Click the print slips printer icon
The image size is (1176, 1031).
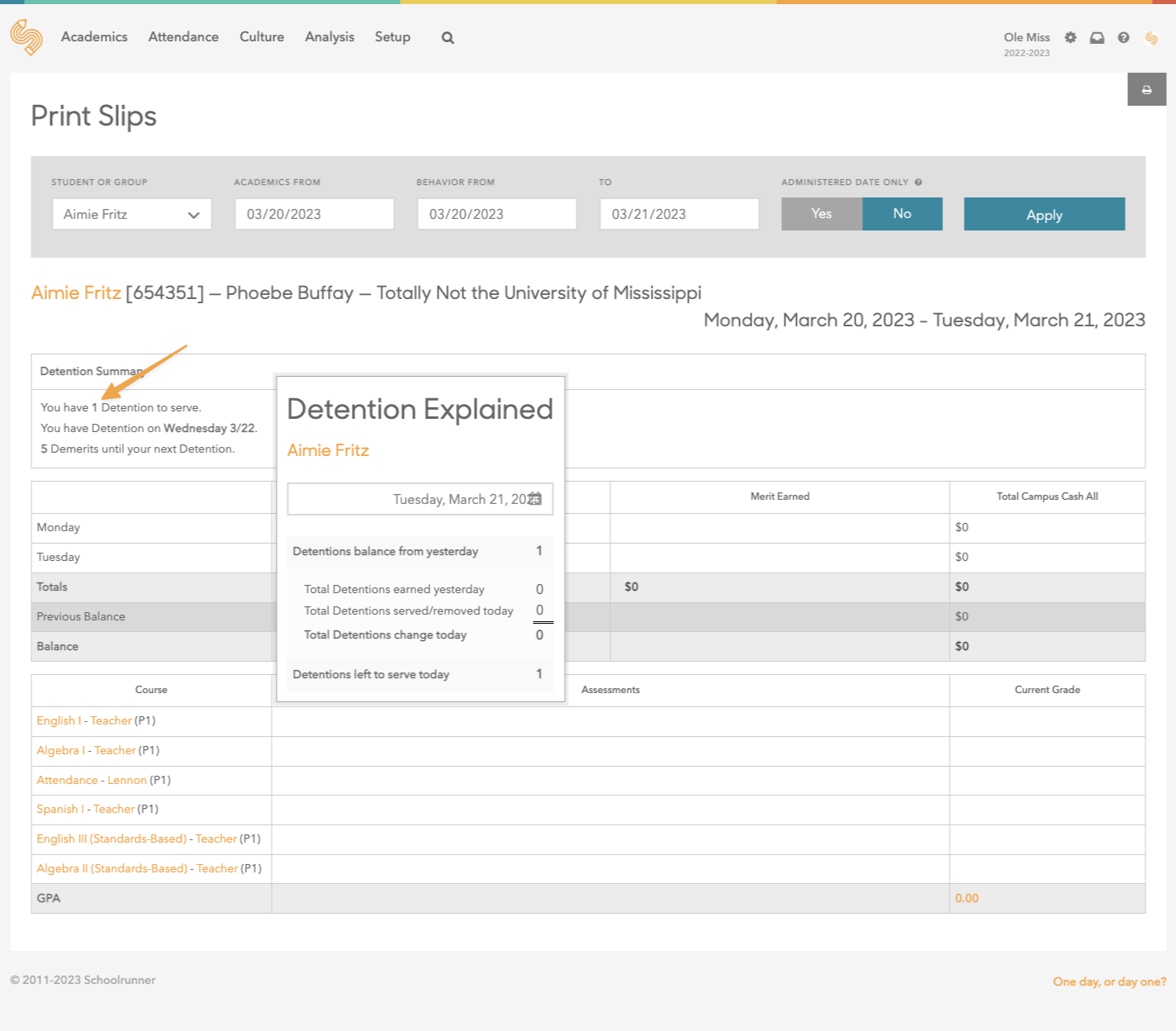pos(1146,89)
